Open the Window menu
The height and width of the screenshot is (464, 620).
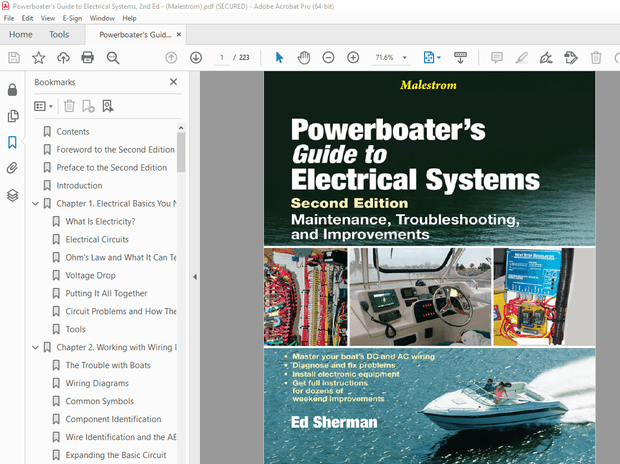click(x=102, y=18)
